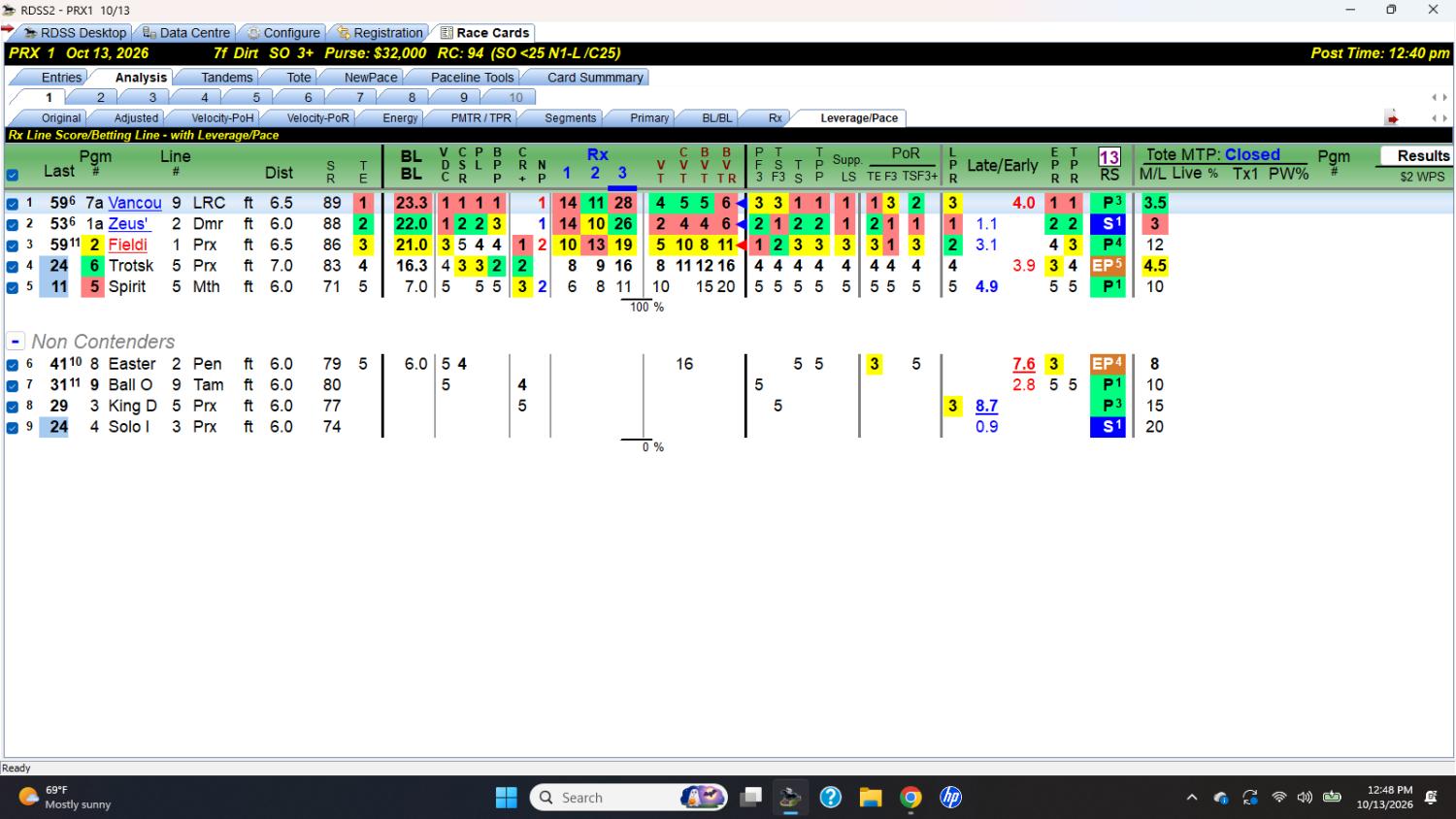This screenshot has width=1456, height=819.
Task: Open the Paceline Tools tab
Action: pos(472,78)
